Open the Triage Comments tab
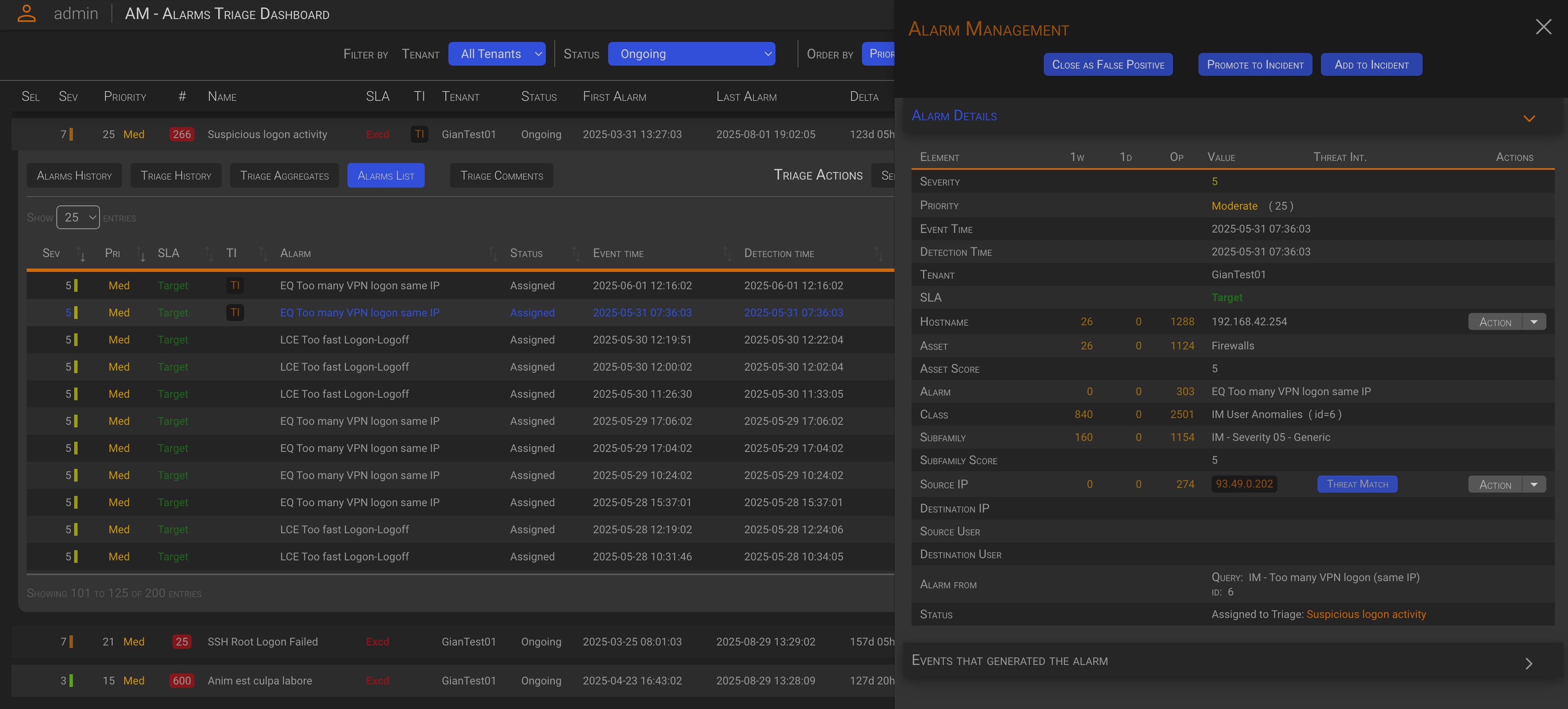The width and height of the screenshot is (1568, 709). click(501, 175)
